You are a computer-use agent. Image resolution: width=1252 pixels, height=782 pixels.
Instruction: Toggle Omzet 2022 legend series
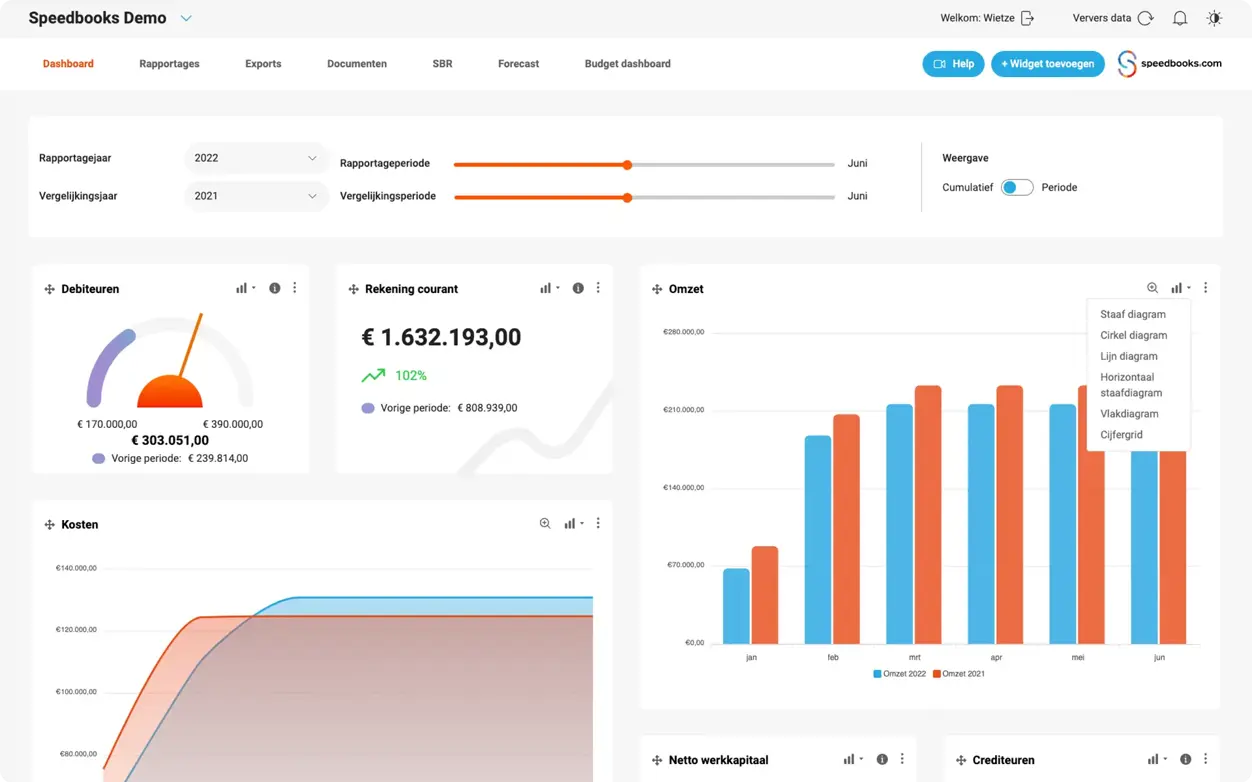pyautogui.click(x=899, y=673)
